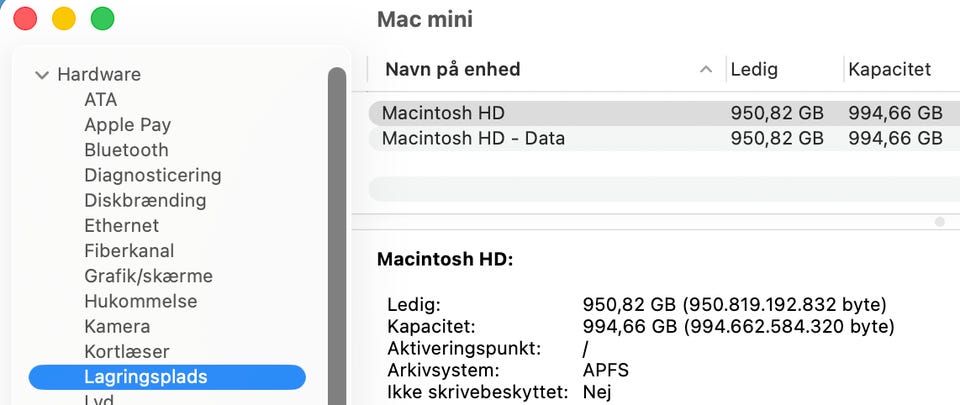Open Fiberkanal sidebar entry
Viewport: 960px width, 405px height.
tap(128, 251)
